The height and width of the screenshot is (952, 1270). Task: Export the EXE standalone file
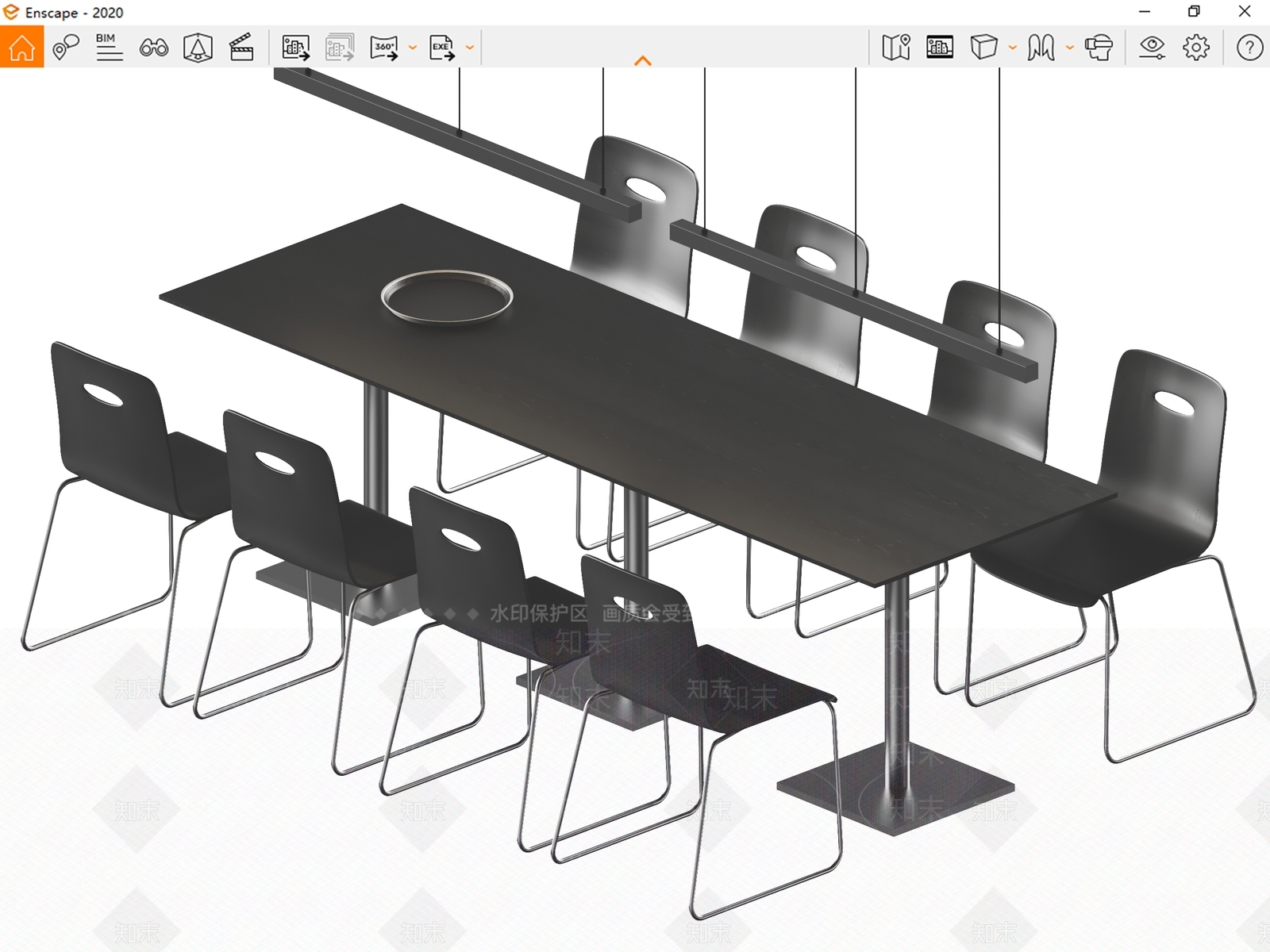pos(442,48)
